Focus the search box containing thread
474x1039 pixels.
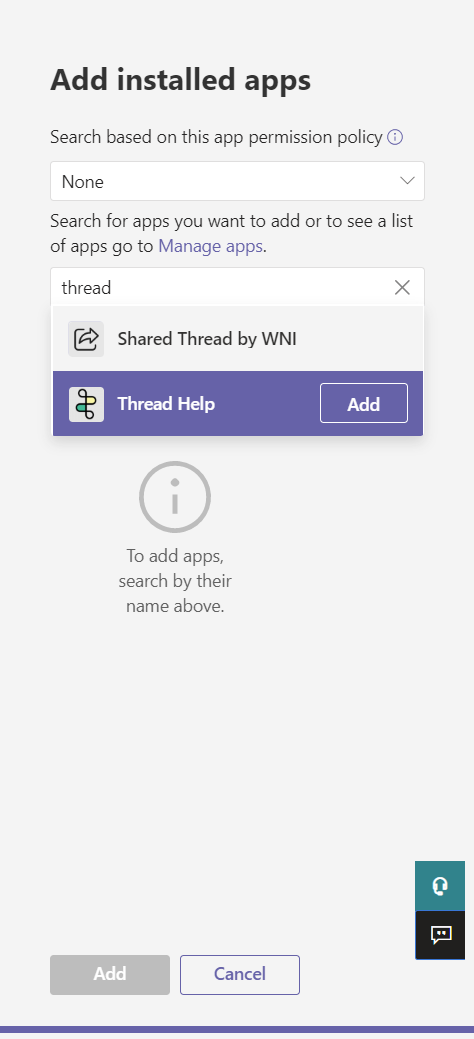237,288
